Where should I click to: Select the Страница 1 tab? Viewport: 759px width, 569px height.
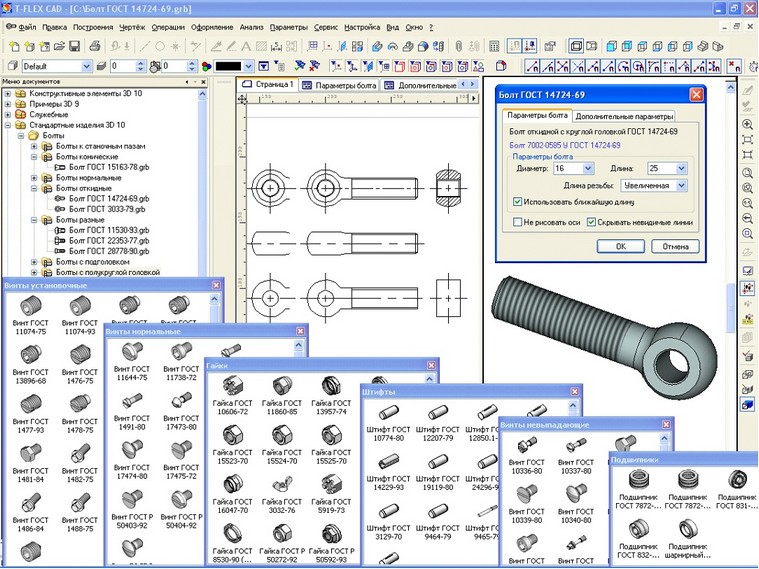point(268,84)
